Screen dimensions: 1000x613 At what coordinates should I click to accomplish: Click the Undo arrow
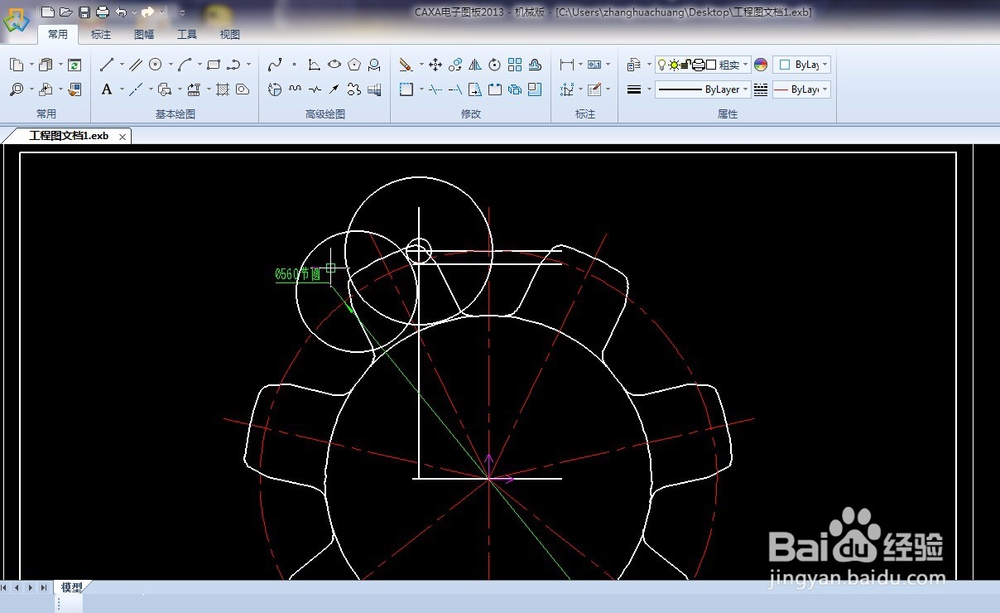pyautogui.click(x=121, y=12)
